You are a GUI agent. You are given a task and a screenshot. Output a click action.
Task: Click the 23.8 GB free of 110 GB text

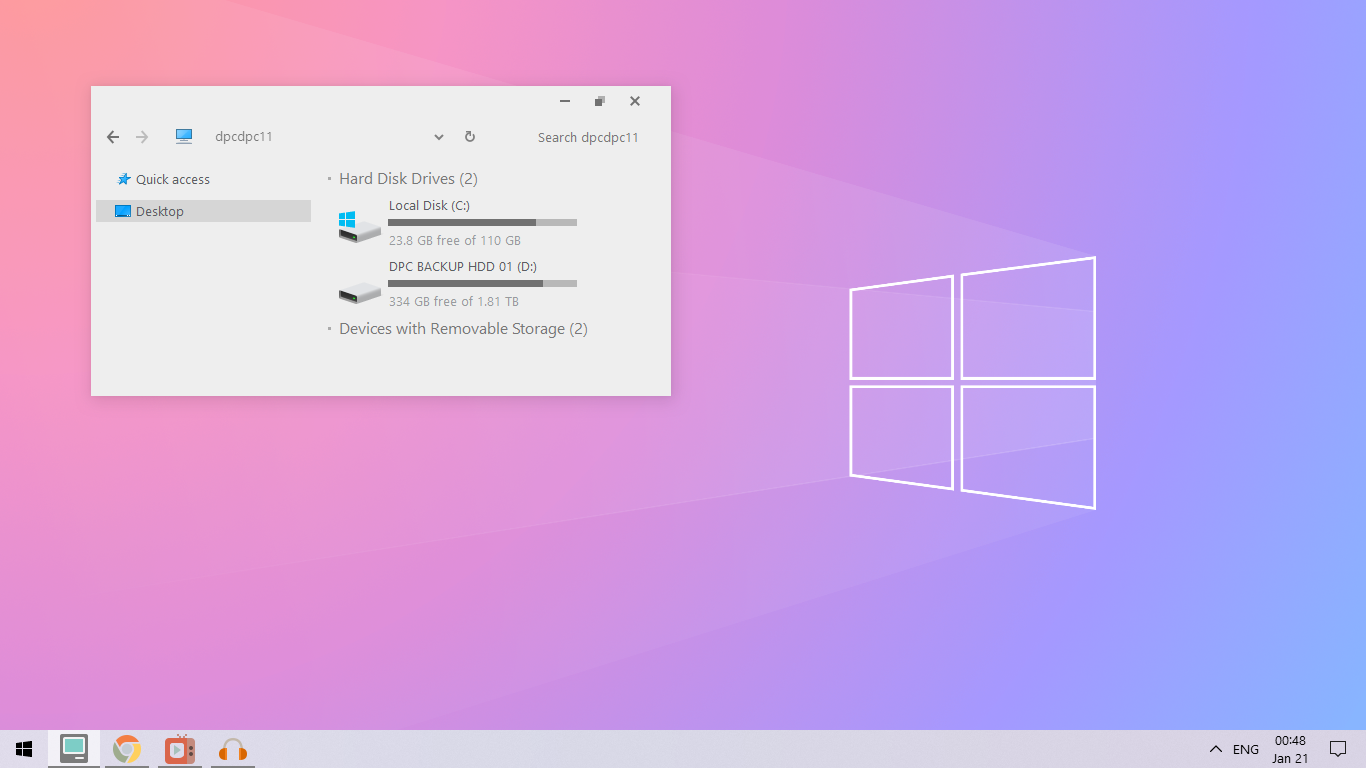point(455,241)
